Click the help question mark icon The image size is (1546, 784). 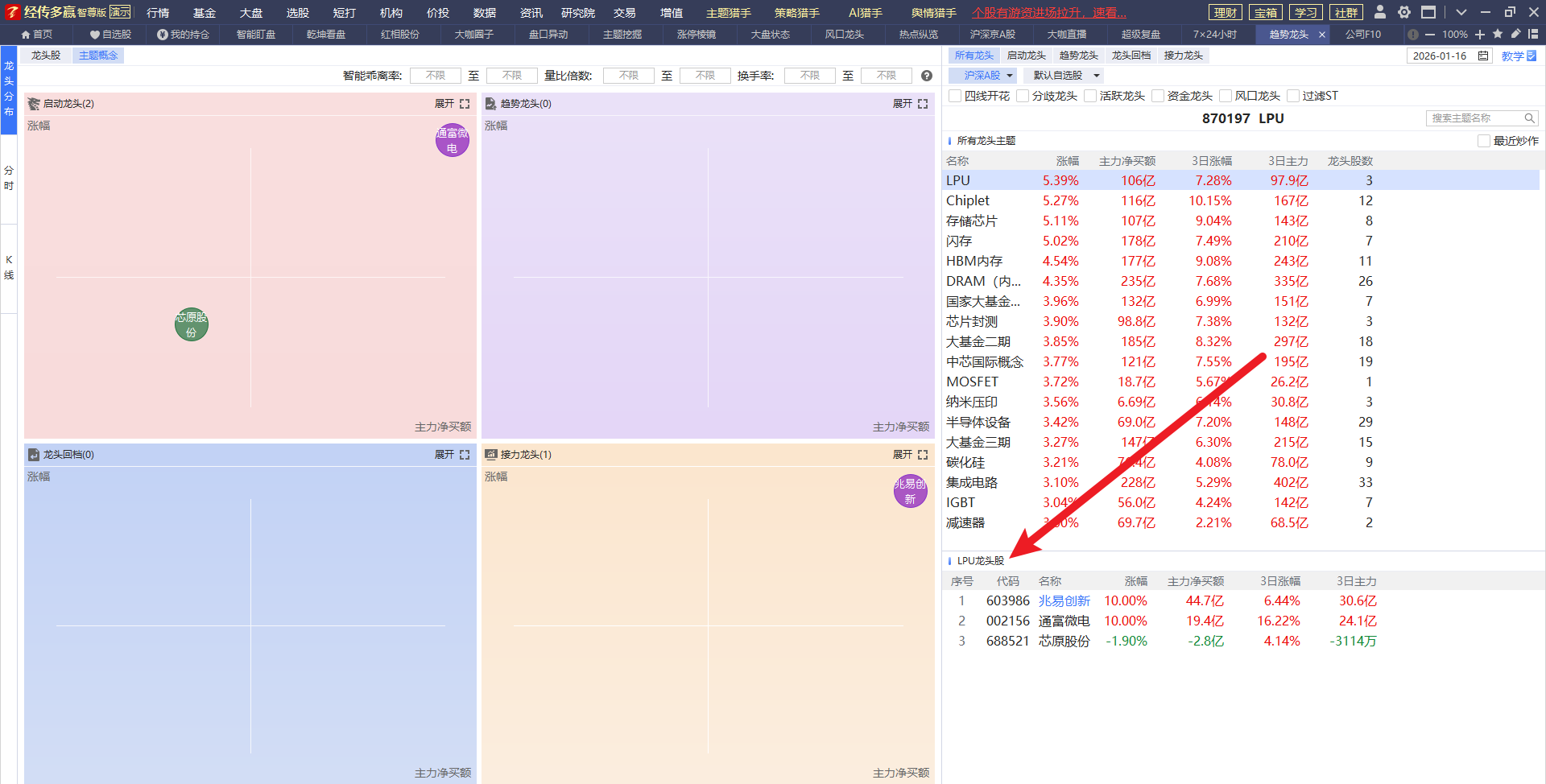(927, 76)
